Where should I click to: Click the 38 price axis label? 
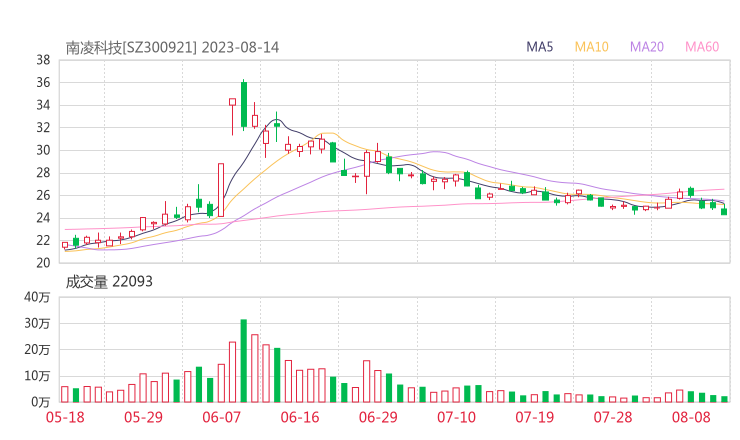43,60
